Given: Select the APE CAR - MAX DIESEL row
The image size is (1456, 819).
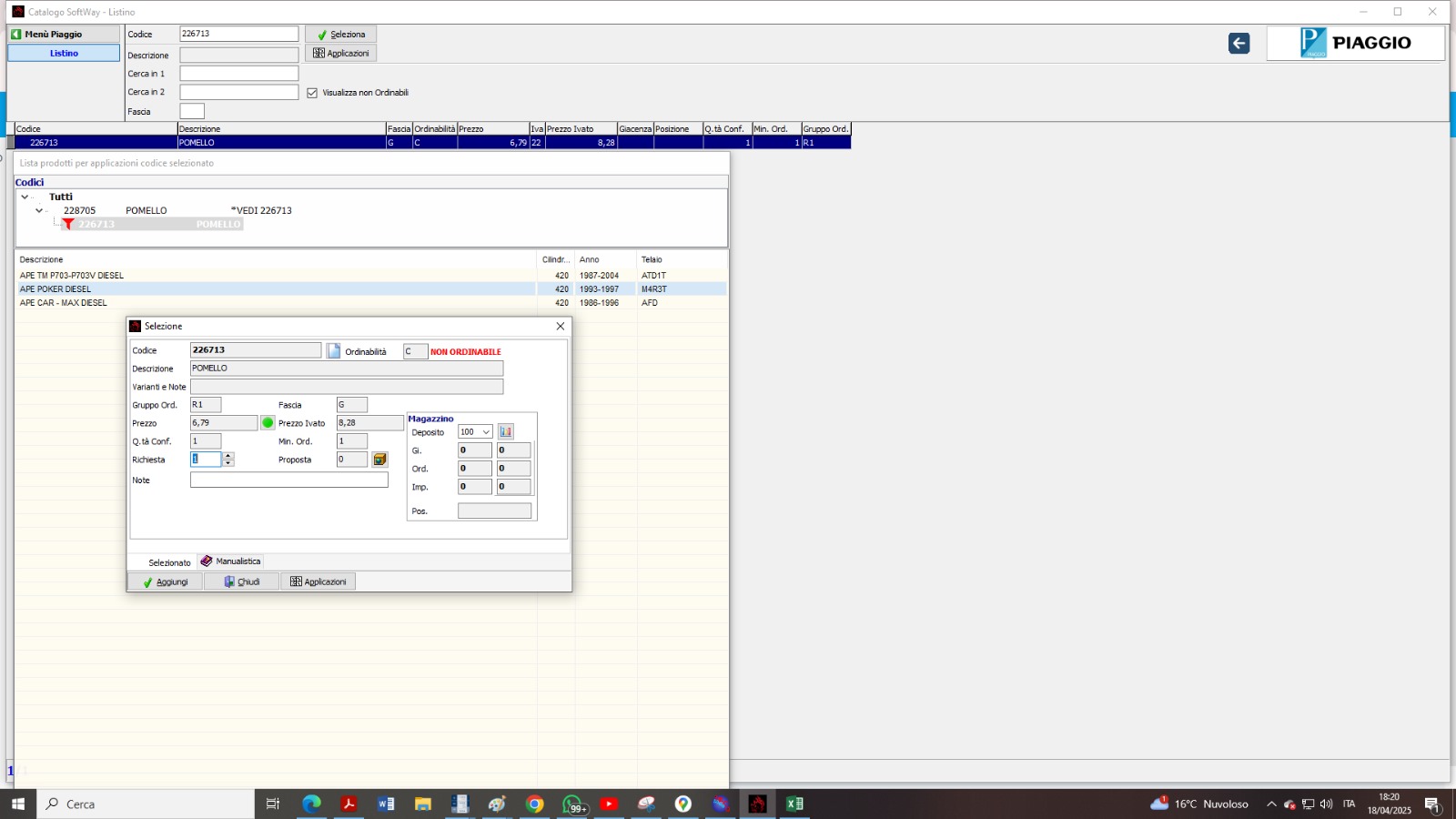Looking at the screenshot, I should pos(64,303).
